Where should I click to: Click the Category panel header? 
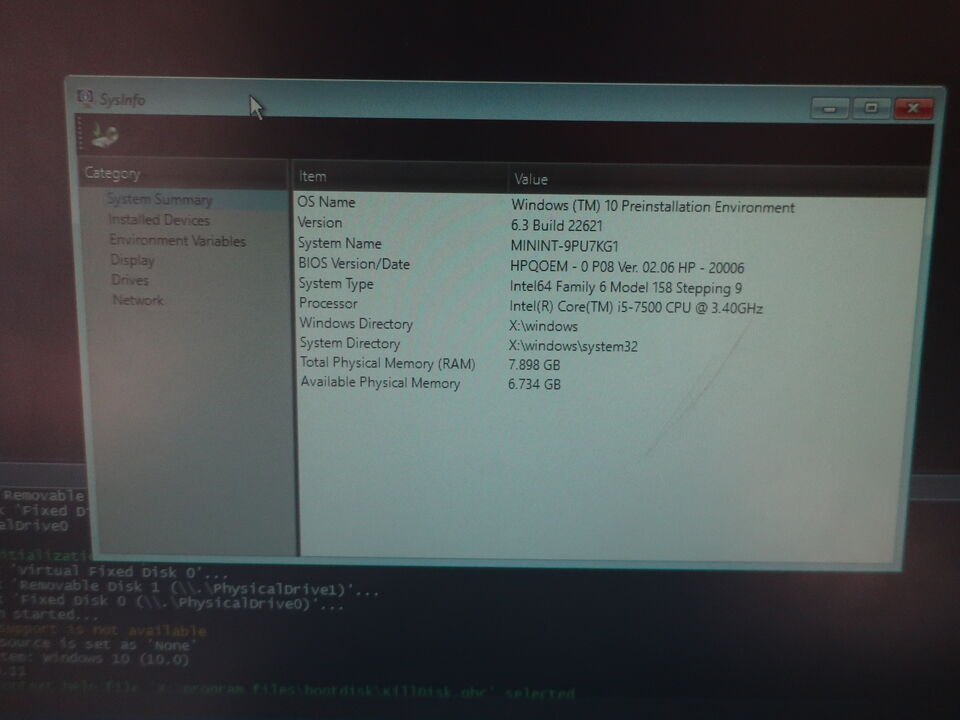[x=112, y=174]
